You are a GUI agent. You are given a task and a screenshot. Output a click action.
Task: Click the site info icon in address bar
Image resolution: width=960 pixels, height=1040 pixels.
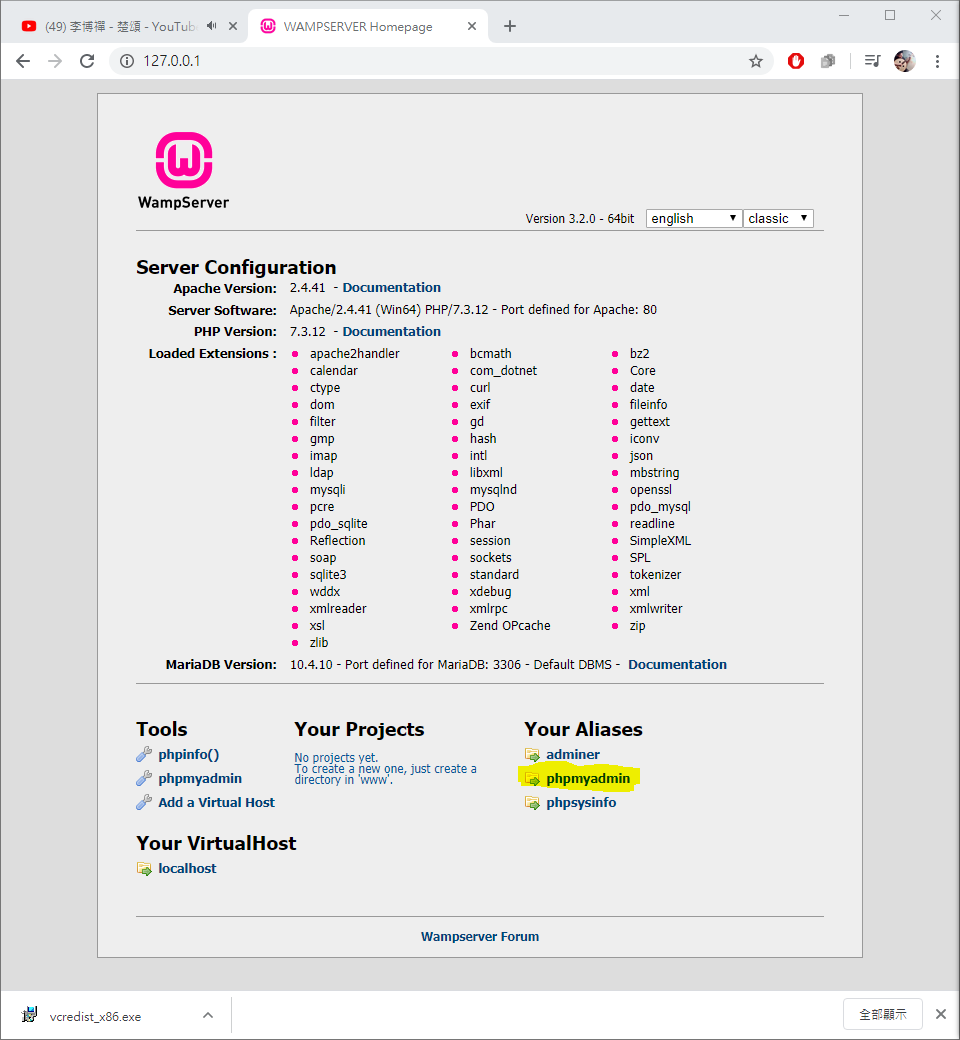coord(127,61)
